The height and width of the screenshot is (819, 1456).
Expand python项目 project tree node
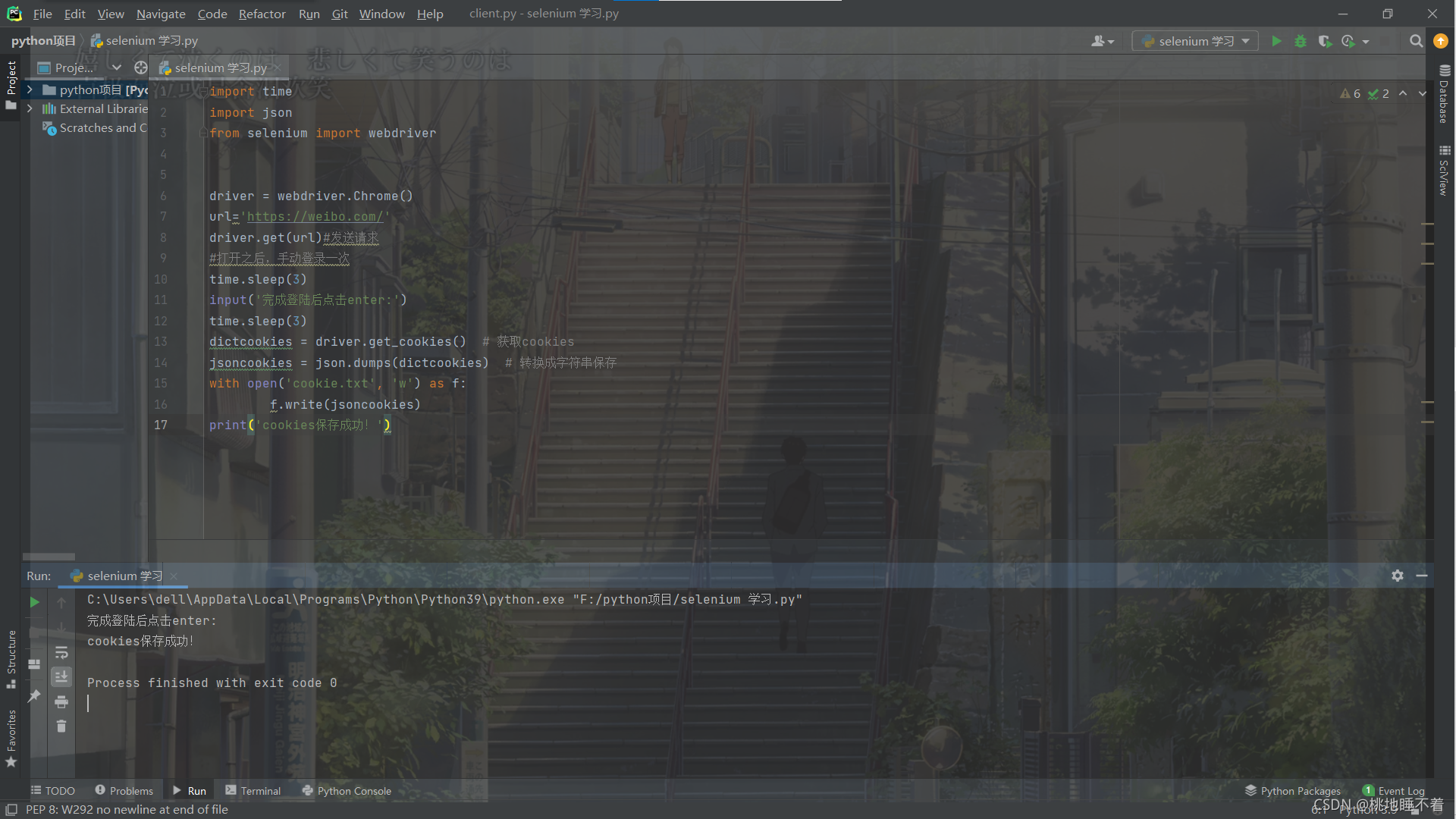(x=30, y=89)
